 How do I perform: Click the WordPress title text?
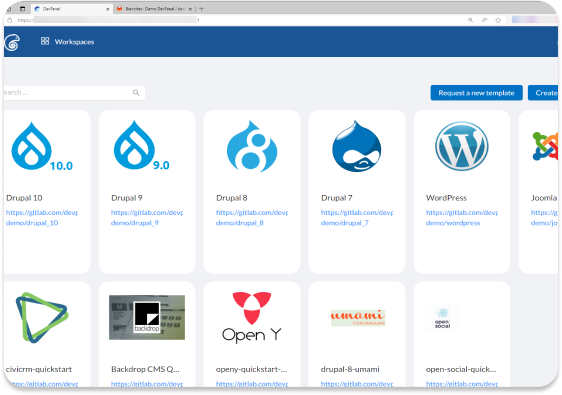click(x=447, y=198)
